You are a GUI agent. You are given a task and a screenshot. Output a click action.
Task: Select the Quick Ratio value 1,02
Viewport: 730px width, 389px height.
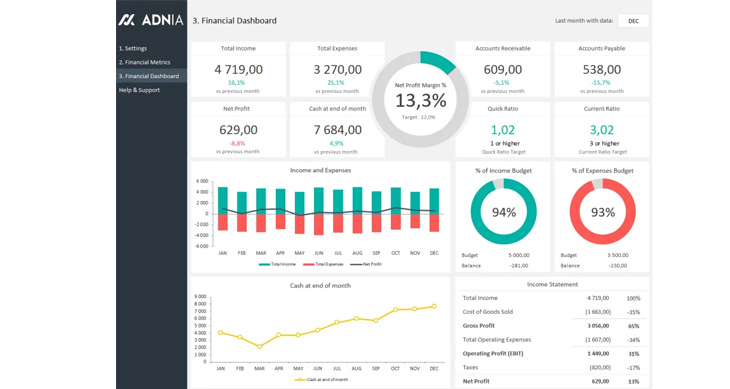point(503,130)
